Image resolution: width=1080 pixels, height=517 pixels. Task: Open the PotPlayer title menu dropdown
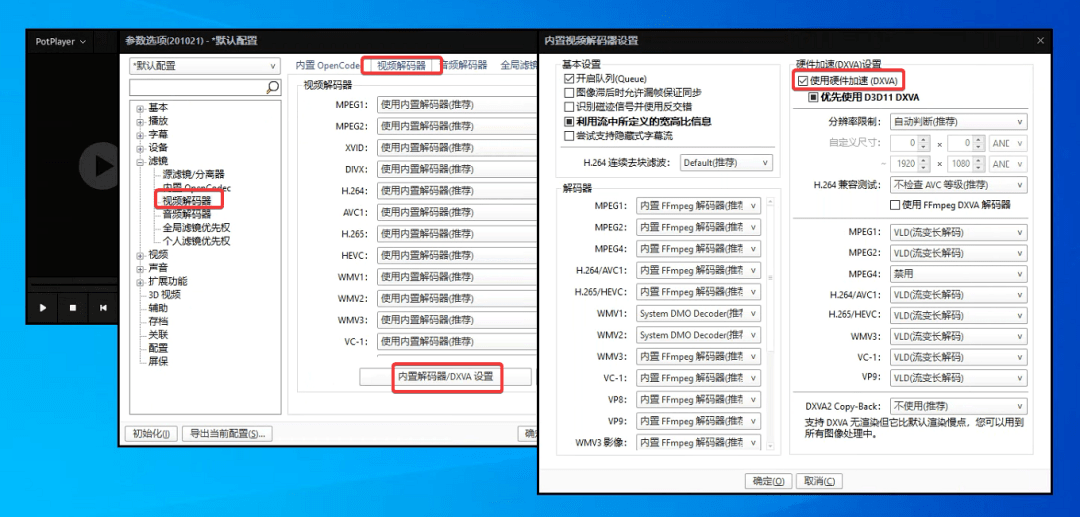click(x=61, y=41)
